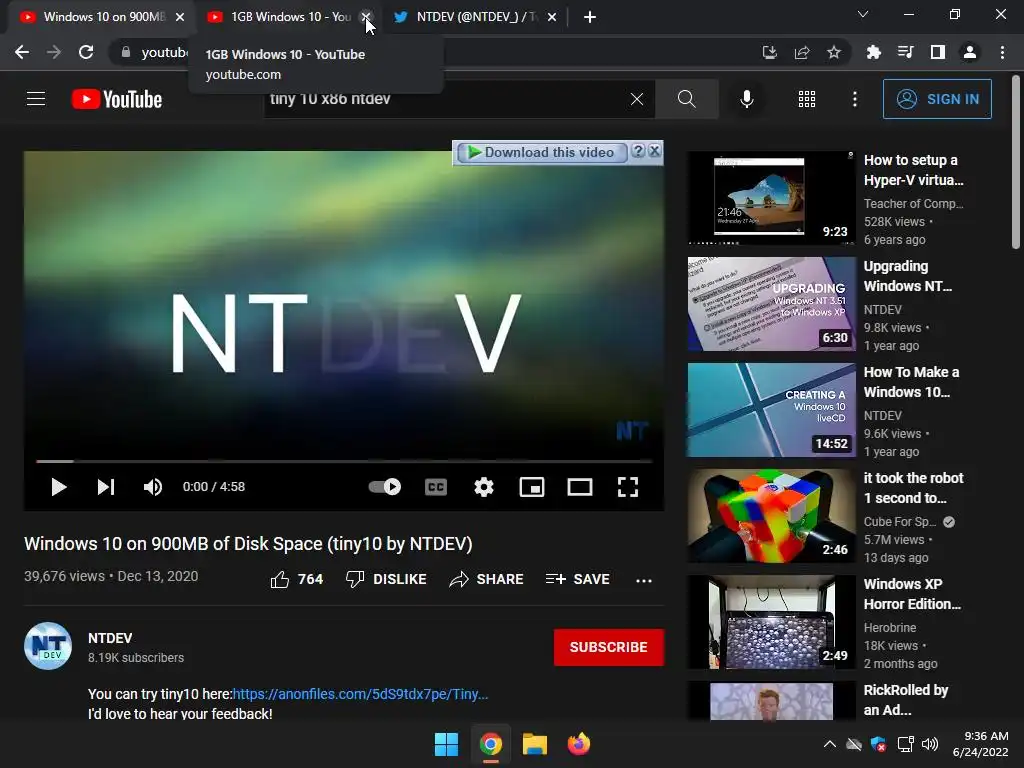Click Download this video button
This screenshot has width=1024, height=768.
point(541,152)
